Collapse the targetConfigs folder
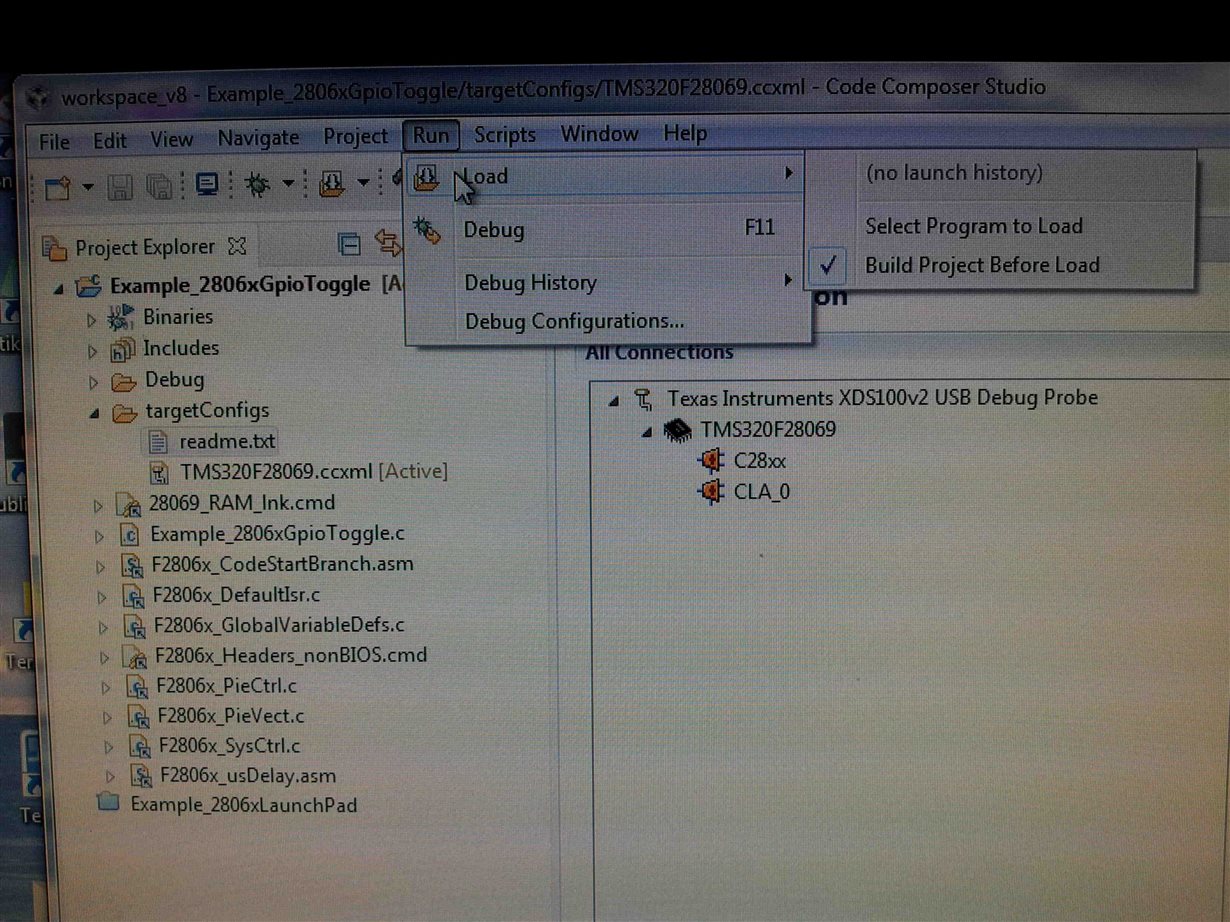Viewport: 1230px width, 922px height. click(x=94, y=413)
